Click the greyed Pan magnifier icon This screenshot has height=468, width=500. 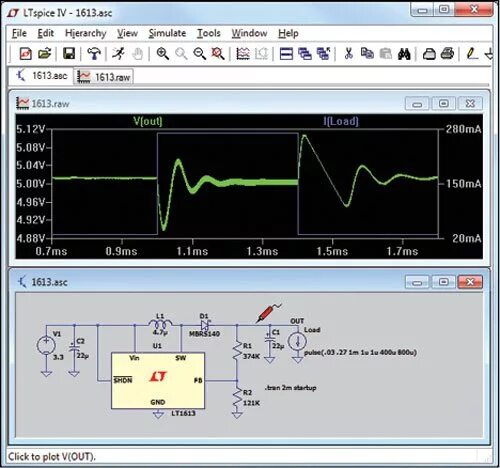181,54
